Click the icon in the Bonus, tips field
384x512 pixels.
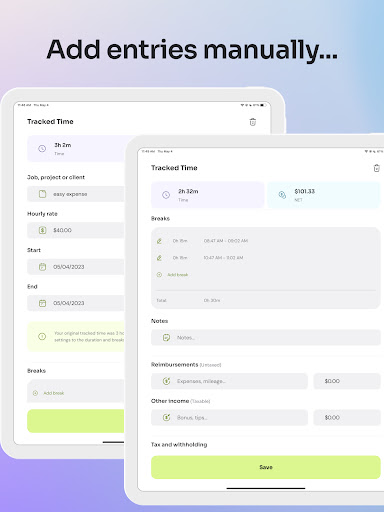[166, 417]
